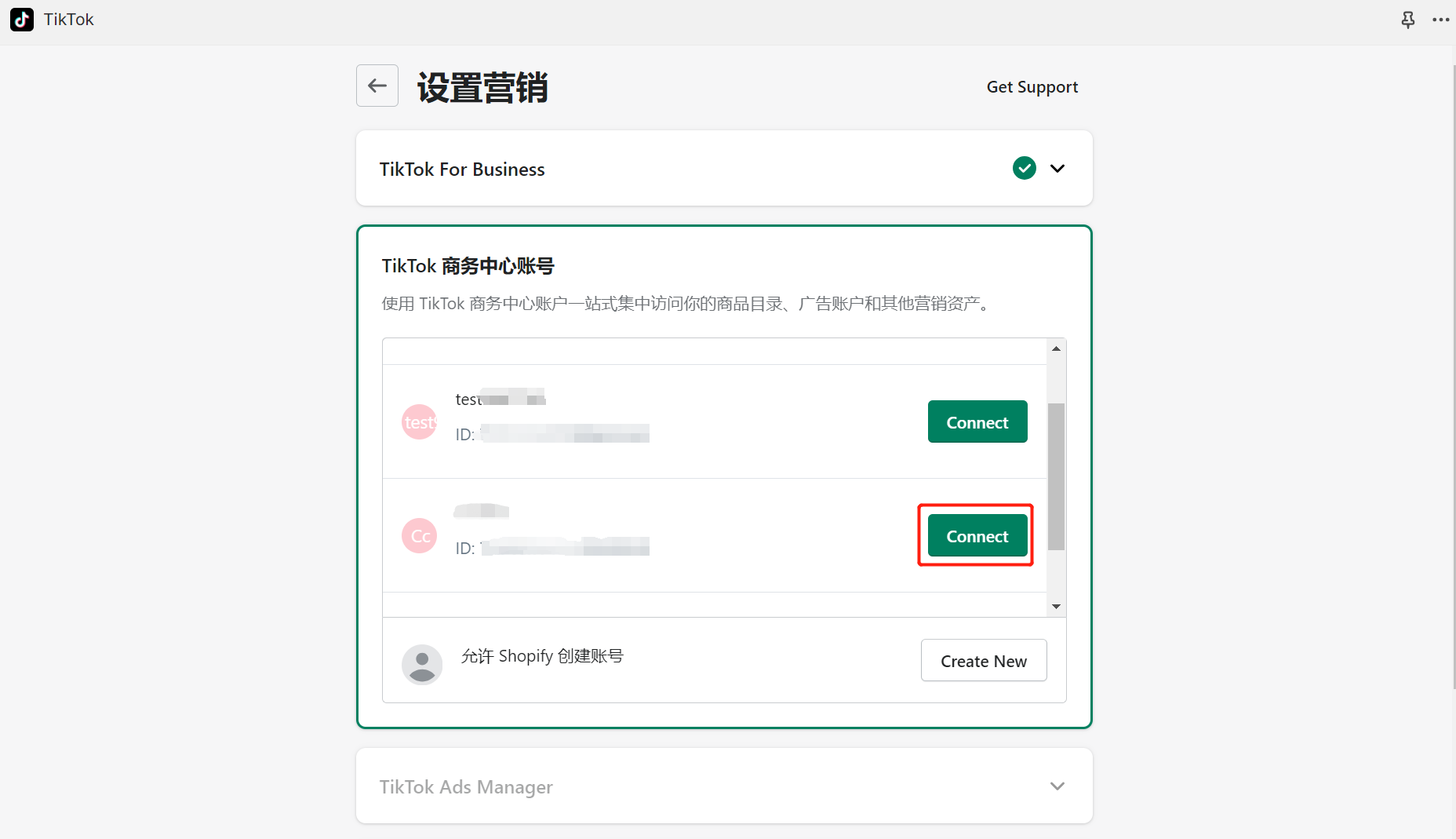Click the 设置营销 page title
This screenshot has height=839, width=1456.
482,87
